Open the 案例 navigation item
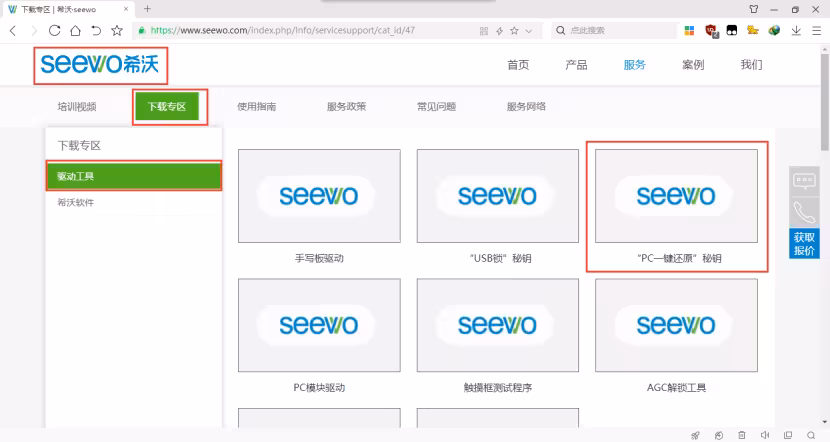Image resolution: width=830 pixels, height=442 pixels. point(693,65)
